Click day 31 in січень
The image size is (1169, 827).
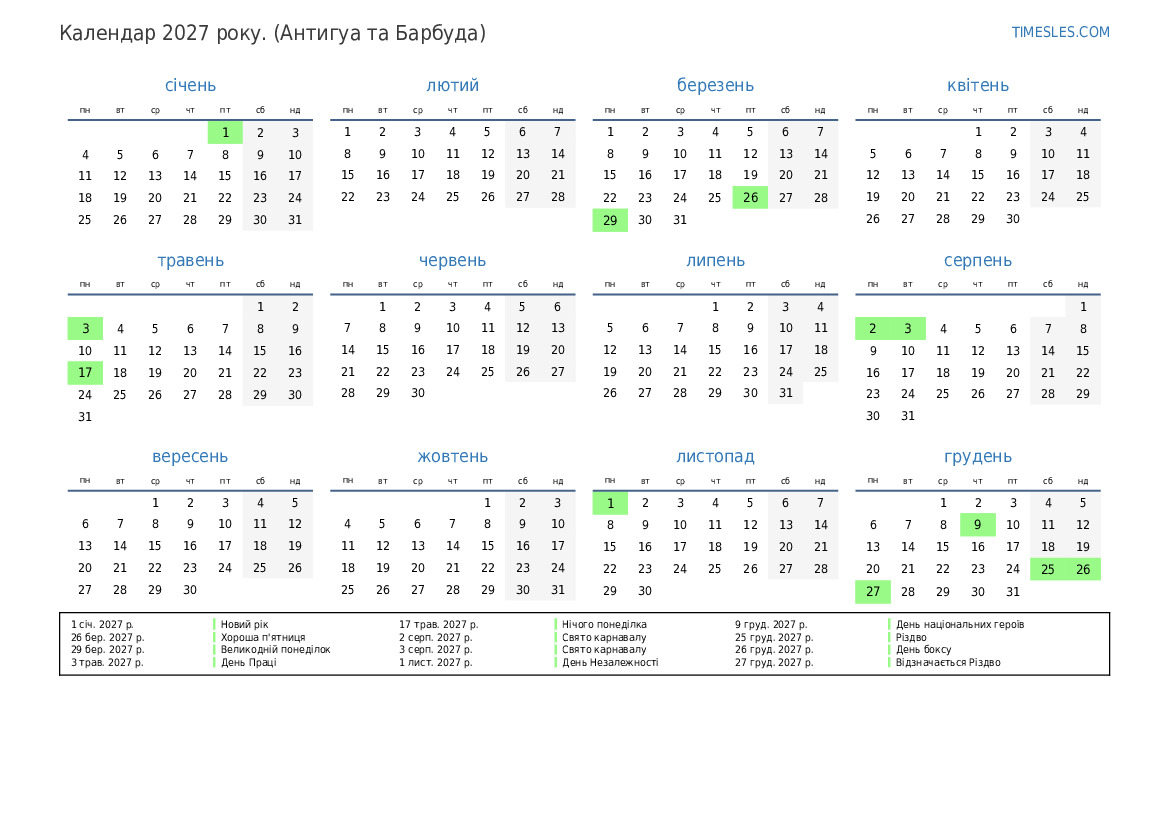click(295, 220)
